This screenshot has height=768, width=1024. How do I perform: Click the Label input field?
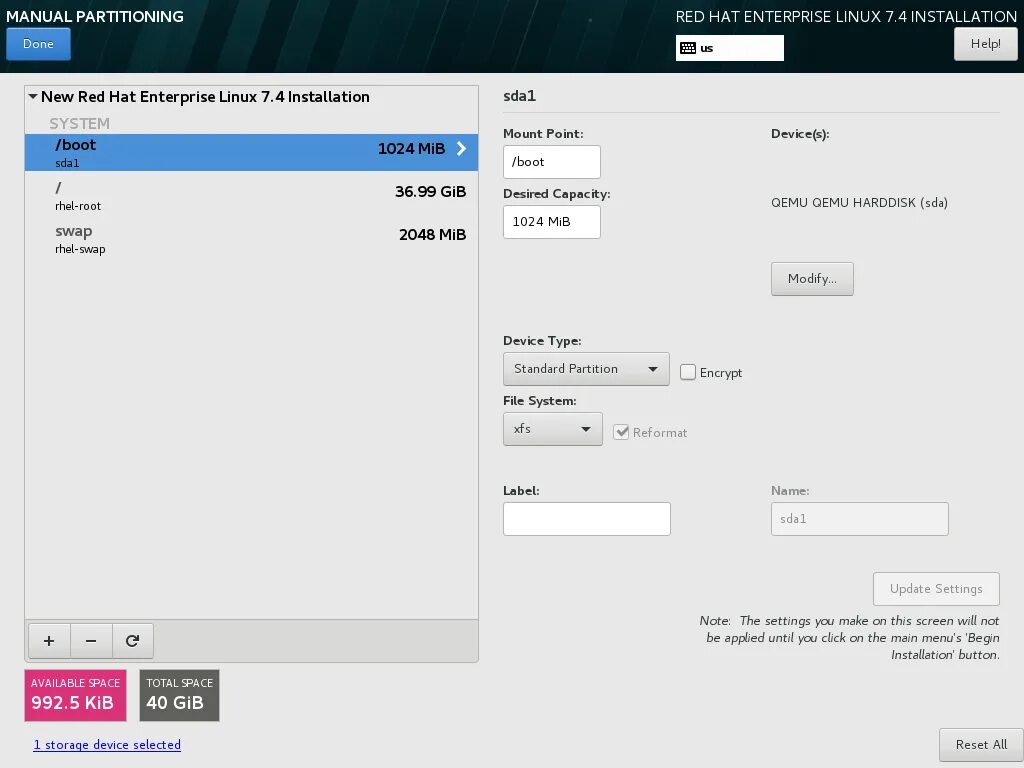click(x=586, y=519)
